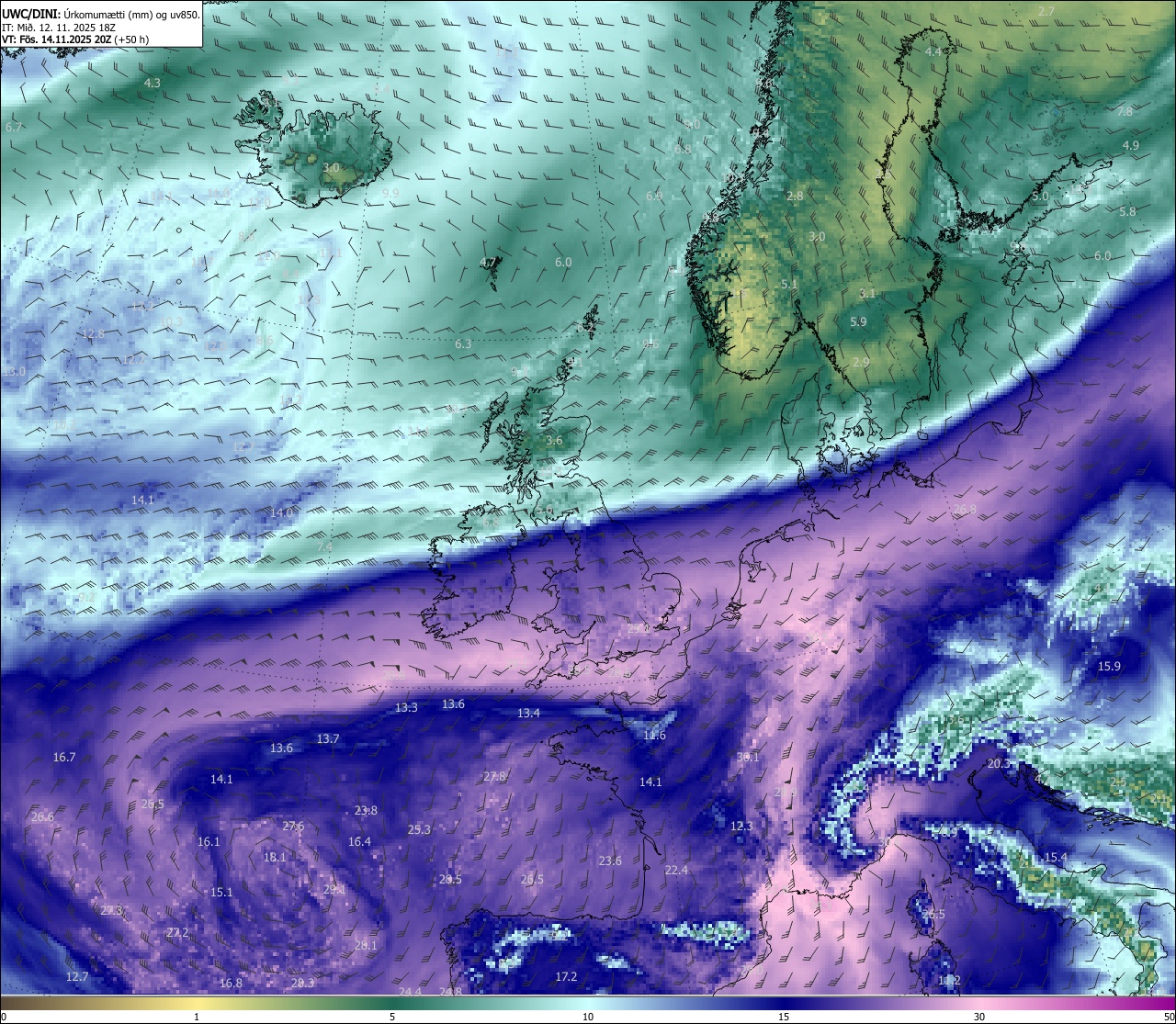Click the map value '4.4'
1176x1024 pixels.
tap(933, 52)
